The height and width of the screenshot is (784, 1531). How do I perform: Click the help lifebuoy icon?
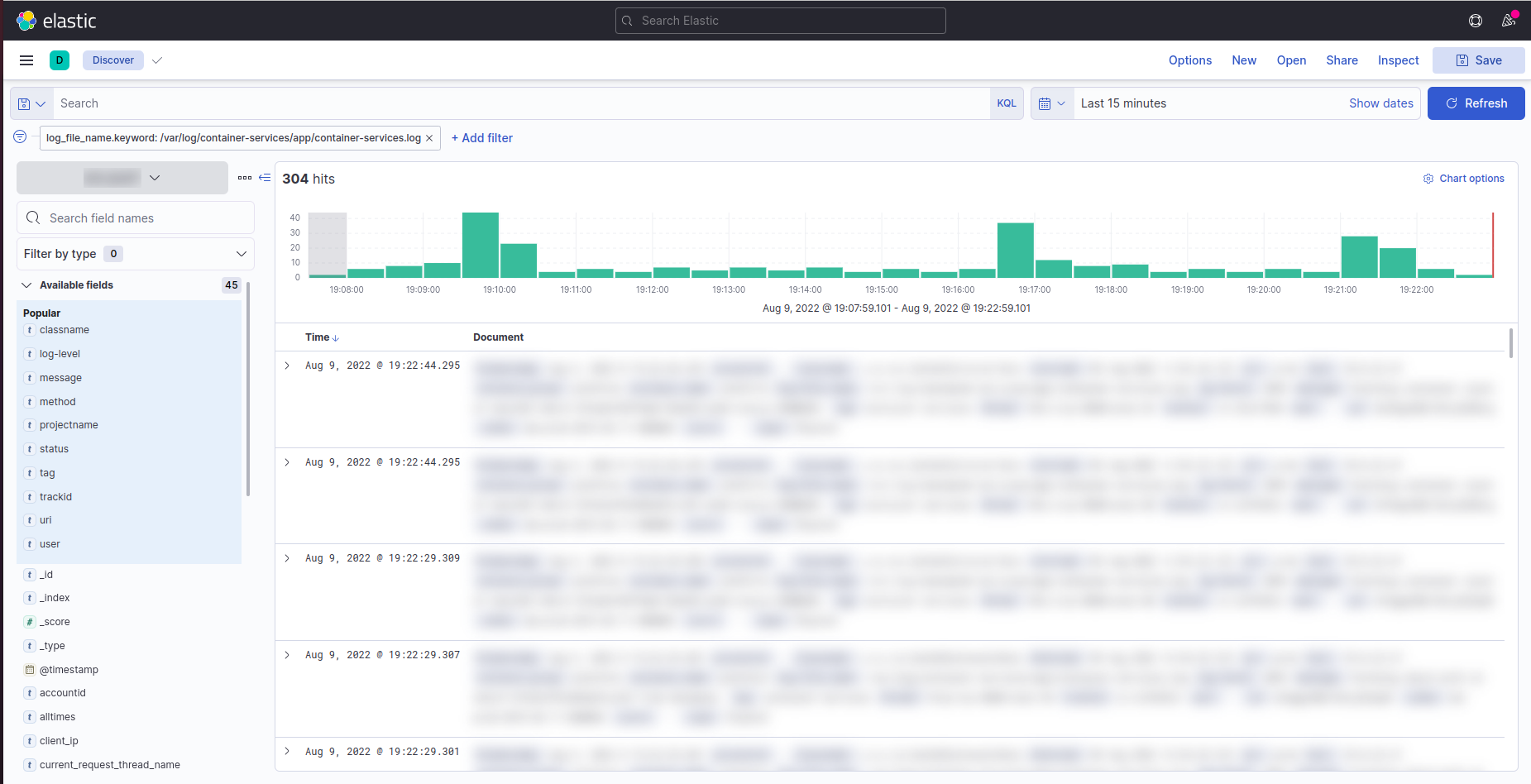(x=1475, y=21)
